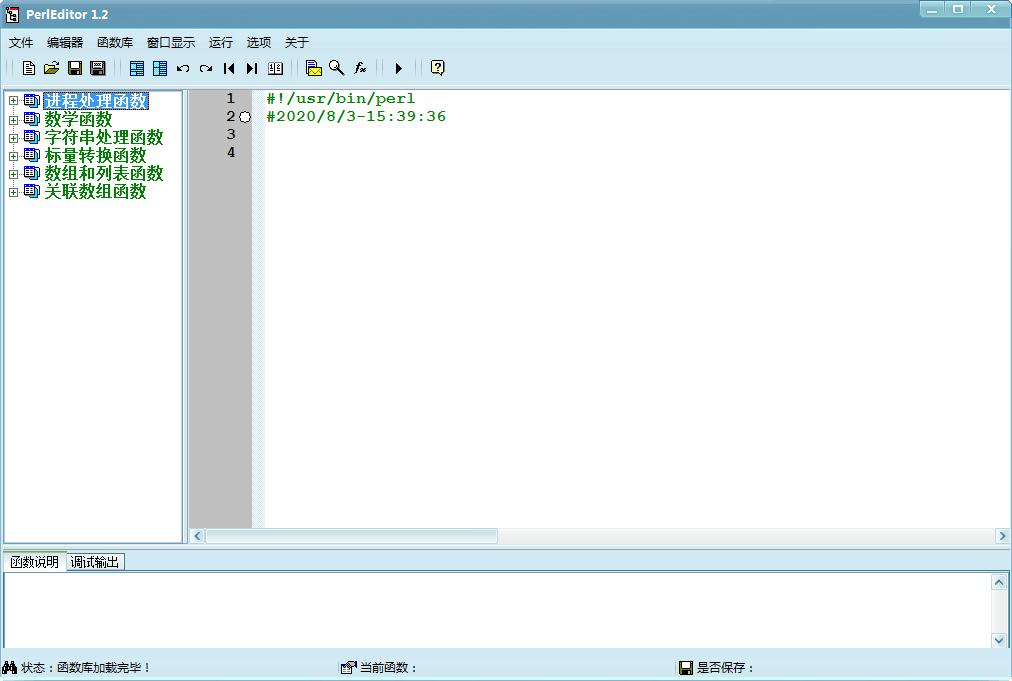
Task: Save the file using the single floppy icon
Action: point(75,68)
